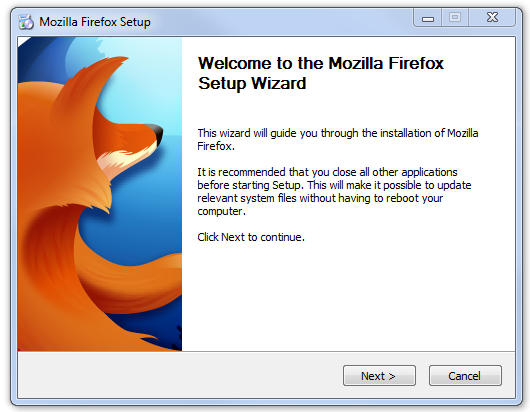Click the empty title bar area

pyautogui.click(x=281, y=22)
